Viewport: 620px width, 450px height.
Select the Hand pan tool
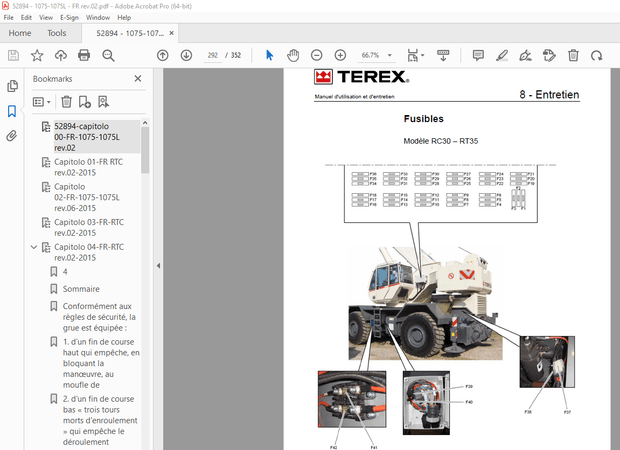point(293,55)
